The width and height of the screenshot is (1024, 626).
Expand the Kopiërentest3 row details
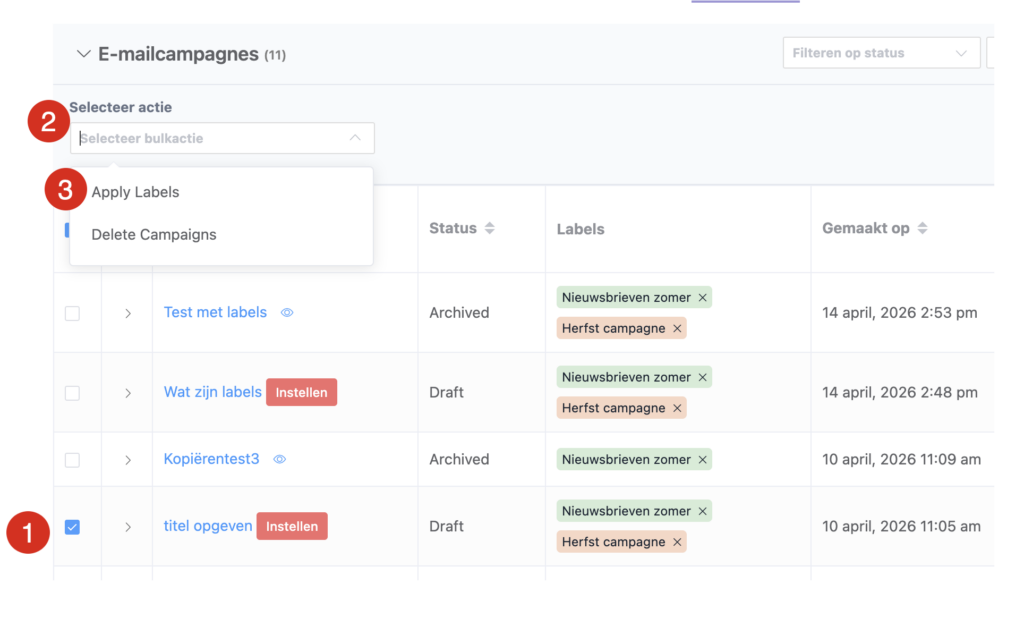pyautogui.click(x=128, y=460)
